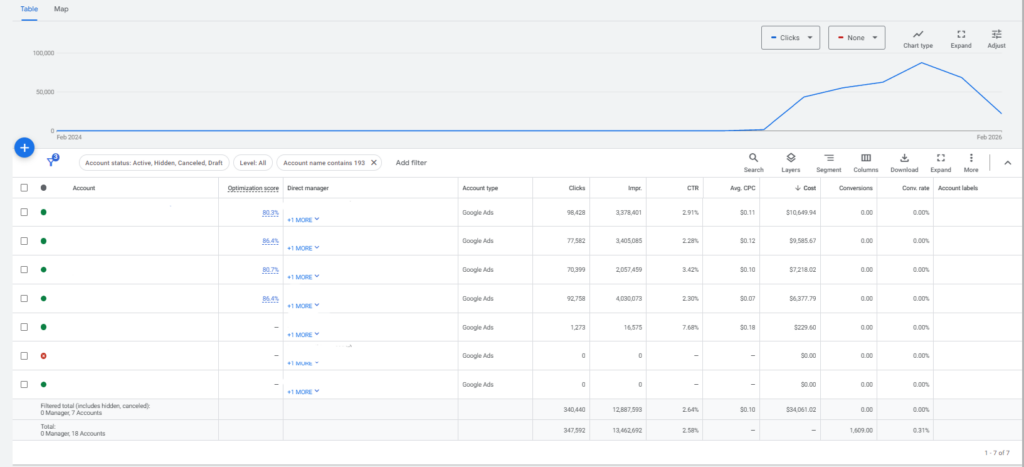1024x467 pixels.
Task: Download the table report
Action: pos(903,162)
